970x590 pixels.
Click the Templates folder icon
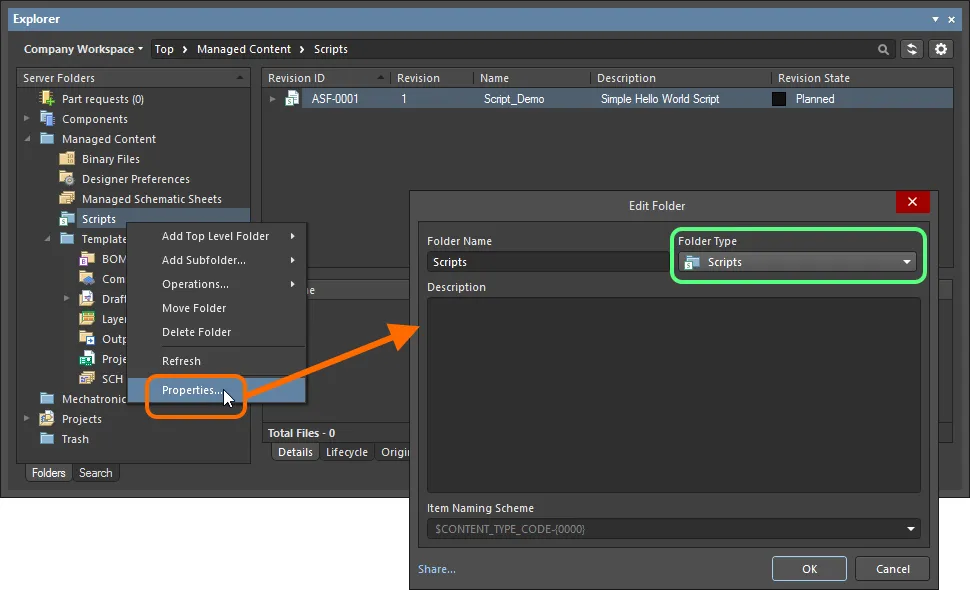pos(67,238)
